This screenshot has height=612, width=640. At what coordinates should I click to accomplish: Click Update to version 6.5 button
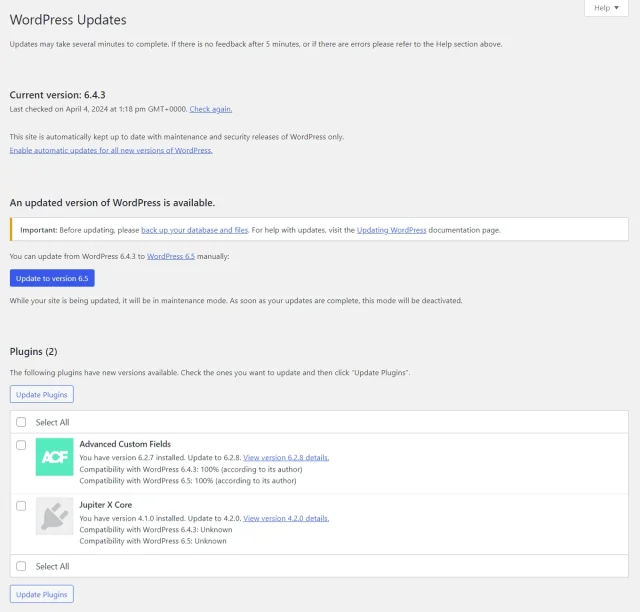click(x=52, y=278)
